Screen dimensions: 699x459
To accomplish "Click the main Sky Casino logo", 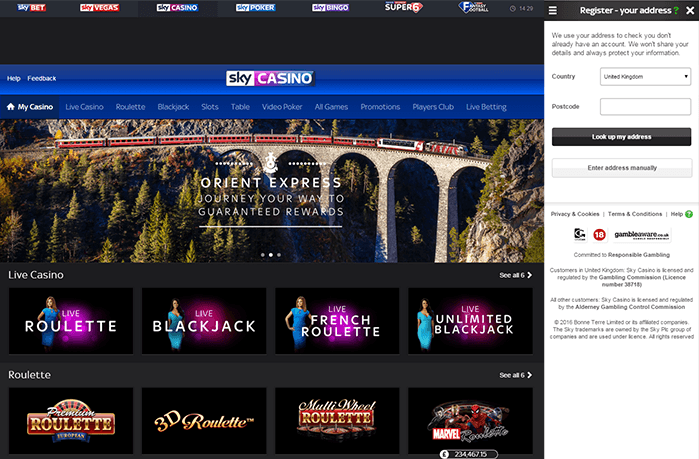I will point(270,78).
